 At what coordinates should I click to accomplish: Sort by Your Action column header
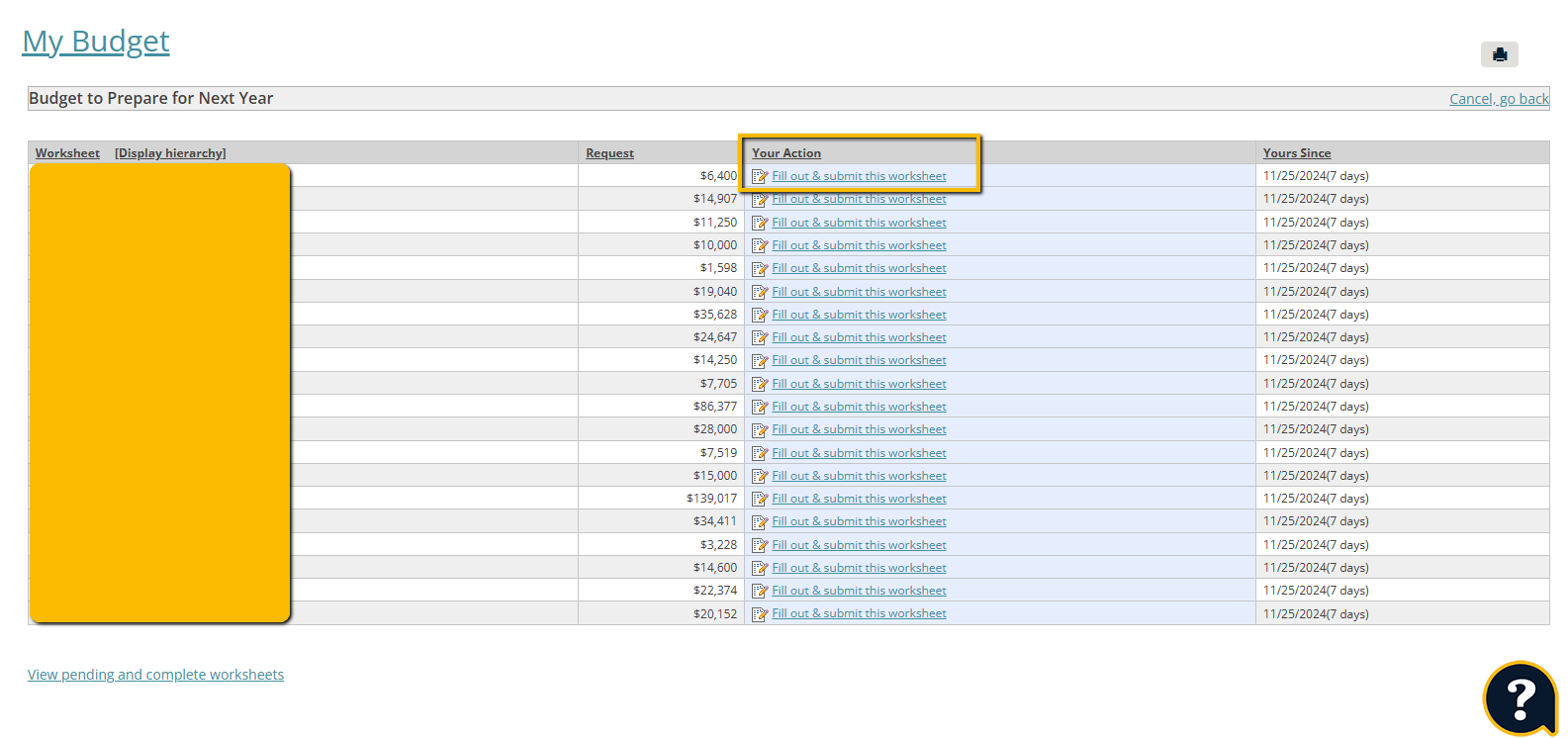pyautogui.click(x=786, y=153)
